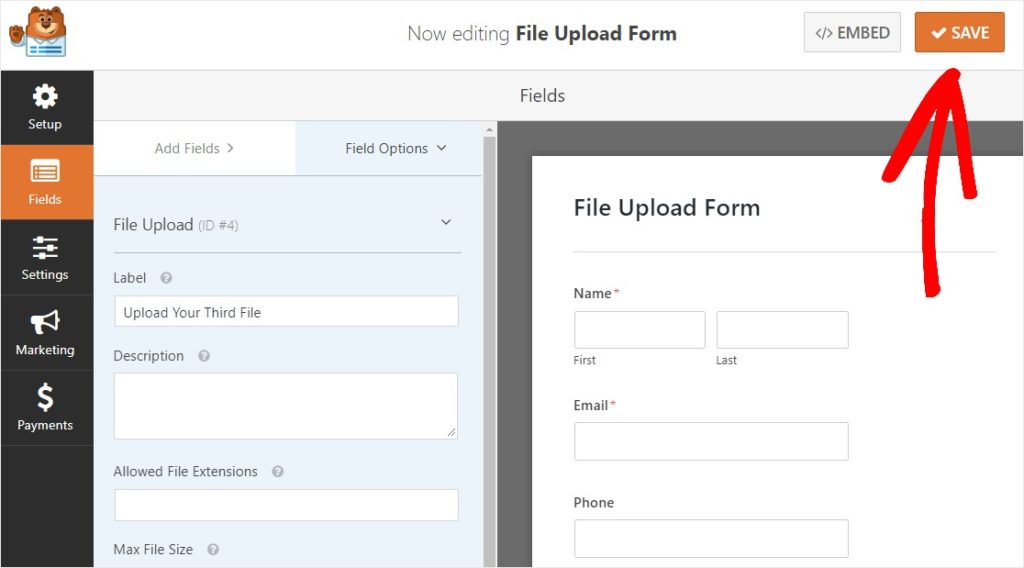This screenshot has height=568, width=1024.
Task: Collapse the File Upload field options chevron
Action: point(445,223)
